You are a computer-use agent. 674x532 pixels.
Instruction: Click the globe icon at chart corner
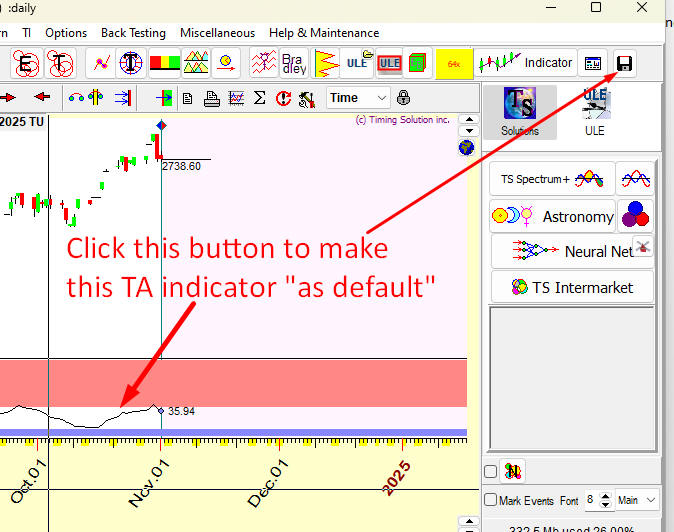tap(466, 147)
